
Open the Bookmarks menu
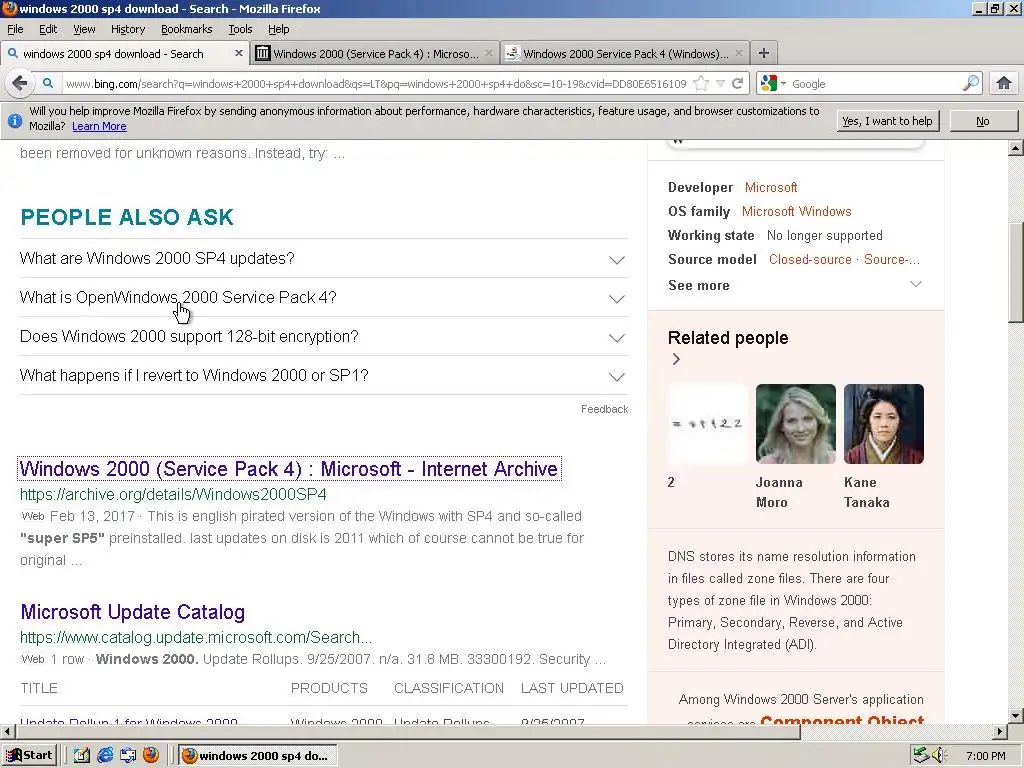click(x=186, y=29)
